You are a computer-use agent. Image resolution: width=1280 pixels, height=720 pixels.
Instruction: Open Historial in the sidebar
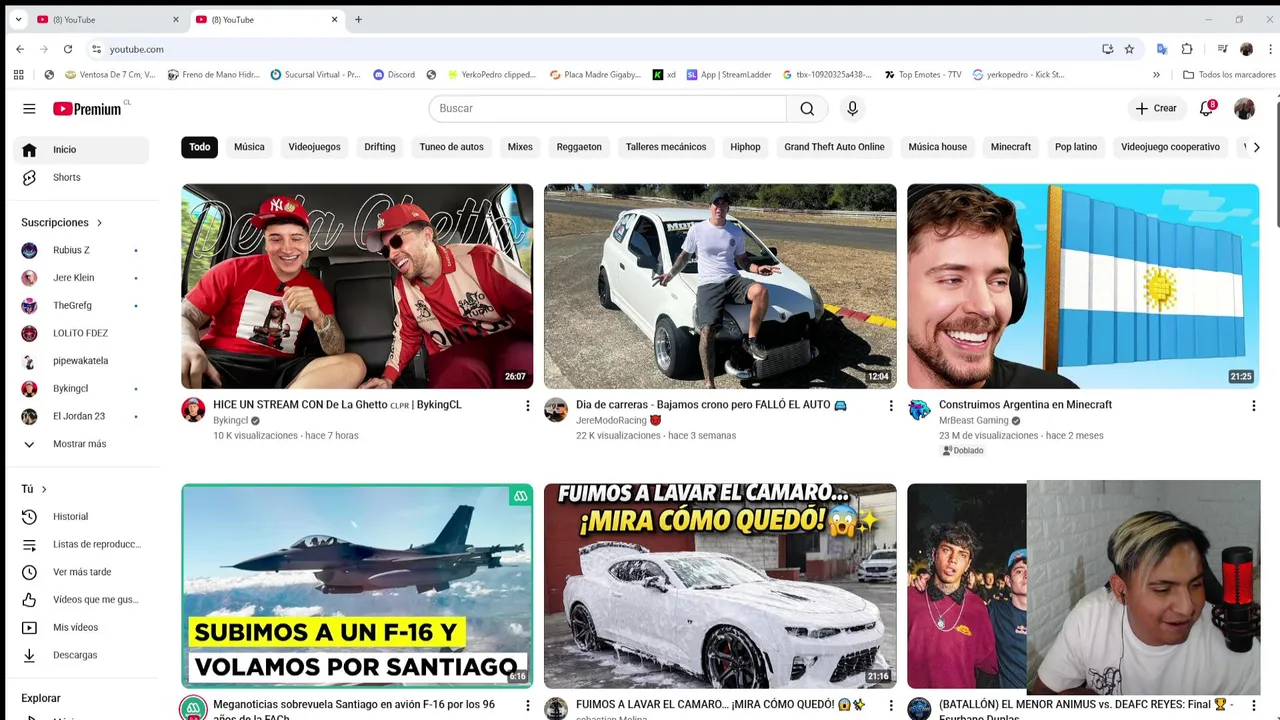click(x=81, y=516)
